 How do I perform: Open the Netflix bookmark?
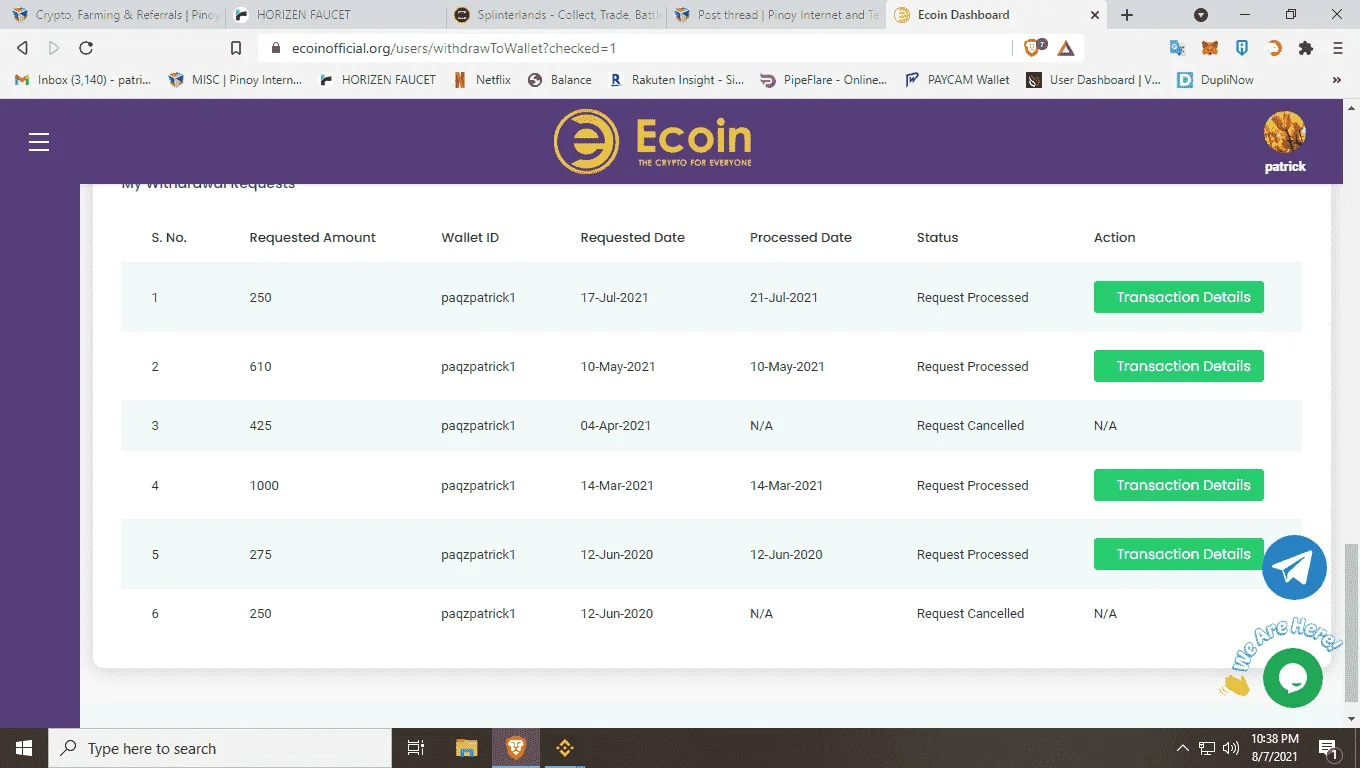click(481, 80)
